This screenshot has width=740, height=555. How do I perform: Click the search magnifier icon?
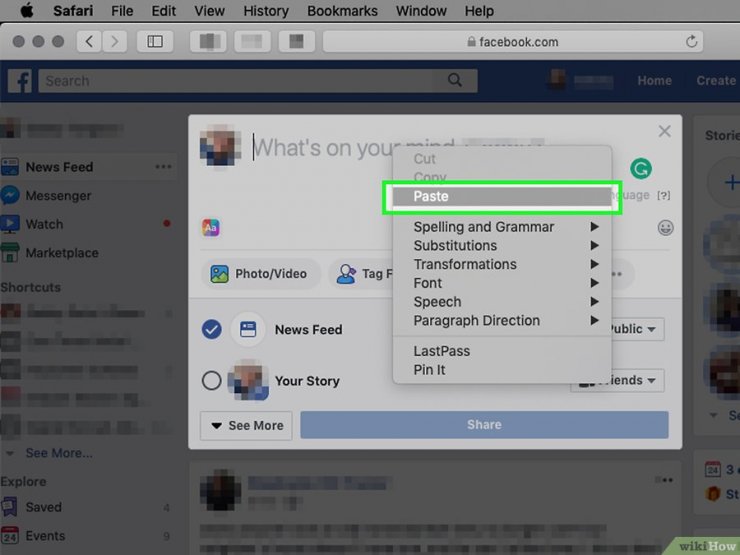455,80
